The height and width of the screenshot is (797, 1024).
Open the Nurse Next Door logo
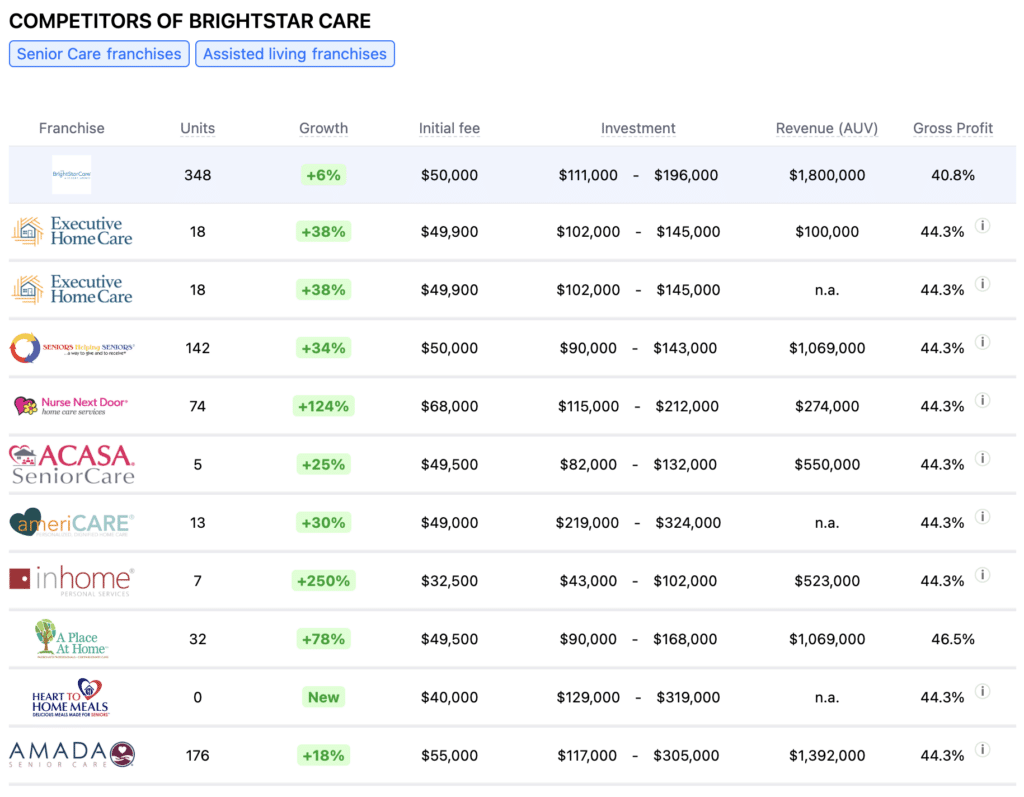tap(71, 406)
